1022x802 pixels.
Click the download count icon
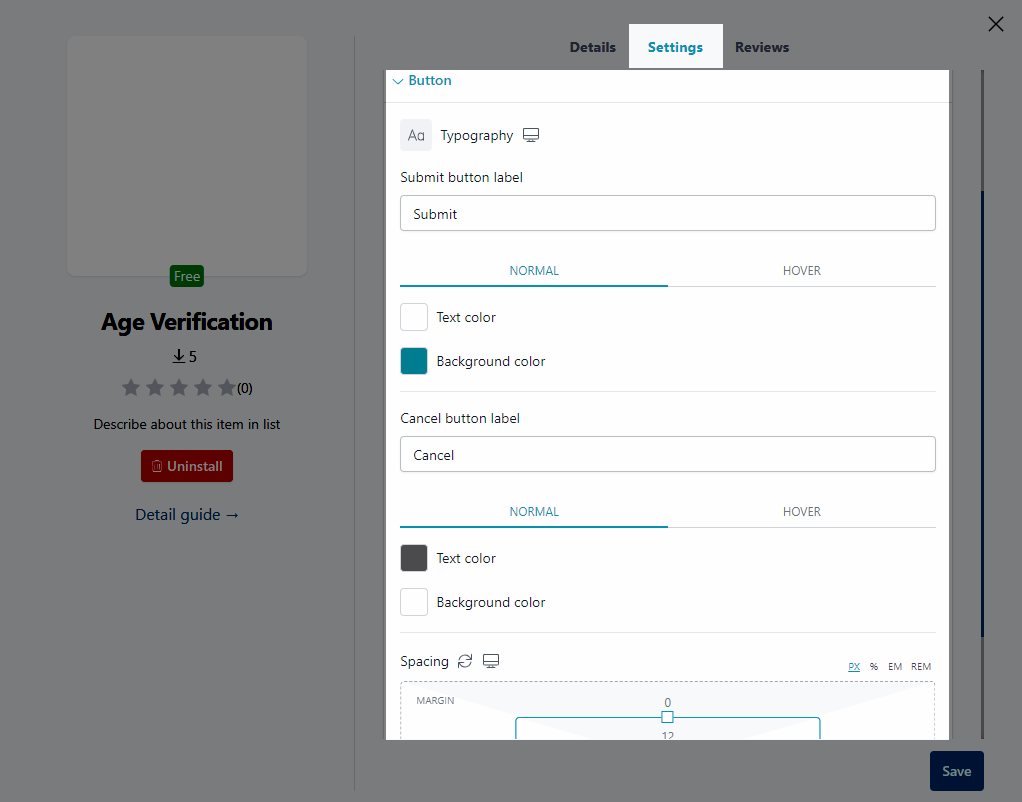pos(179,356)
